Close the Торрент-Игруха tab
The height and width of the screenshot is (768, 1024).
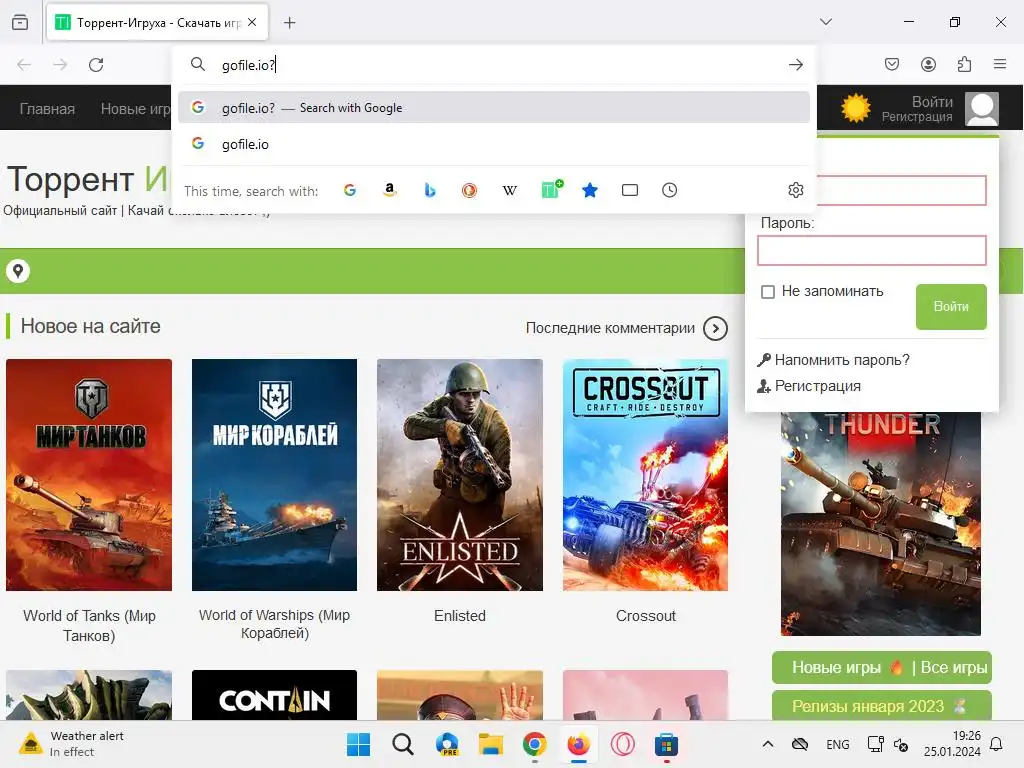[x=252, y=22]
